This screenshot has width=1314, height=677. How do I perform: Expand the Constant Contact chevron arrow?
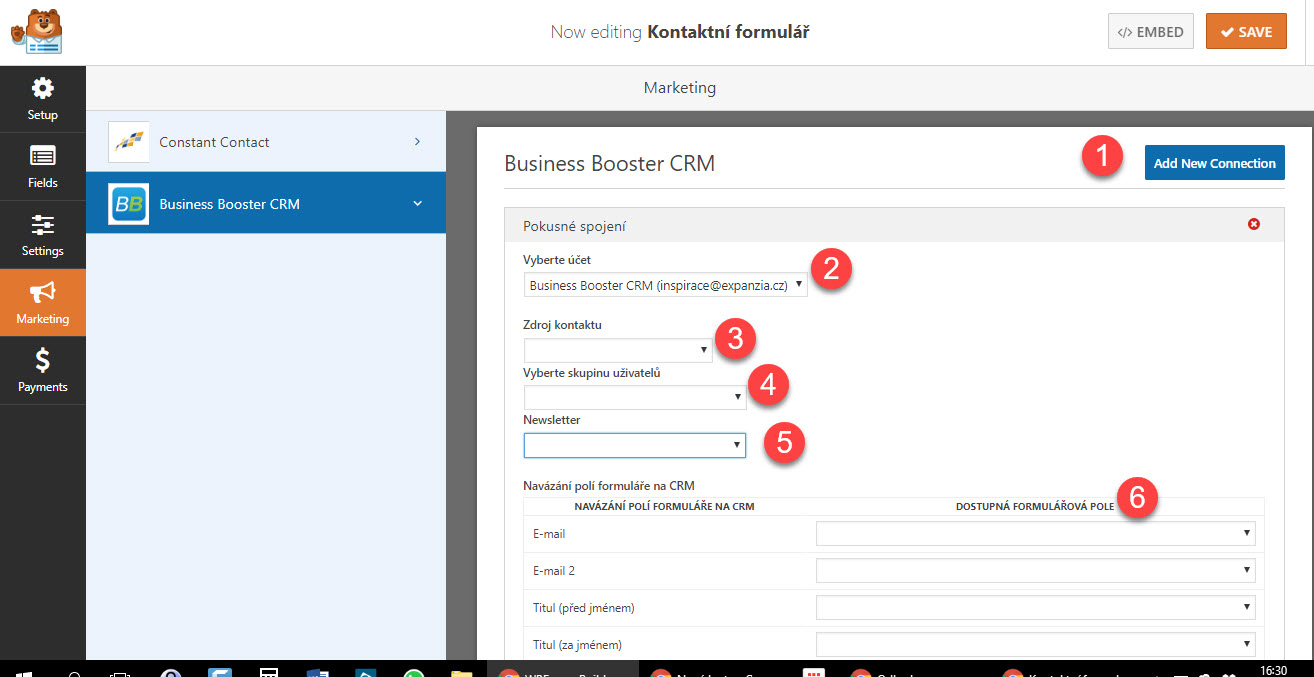(x=417, y=142)
